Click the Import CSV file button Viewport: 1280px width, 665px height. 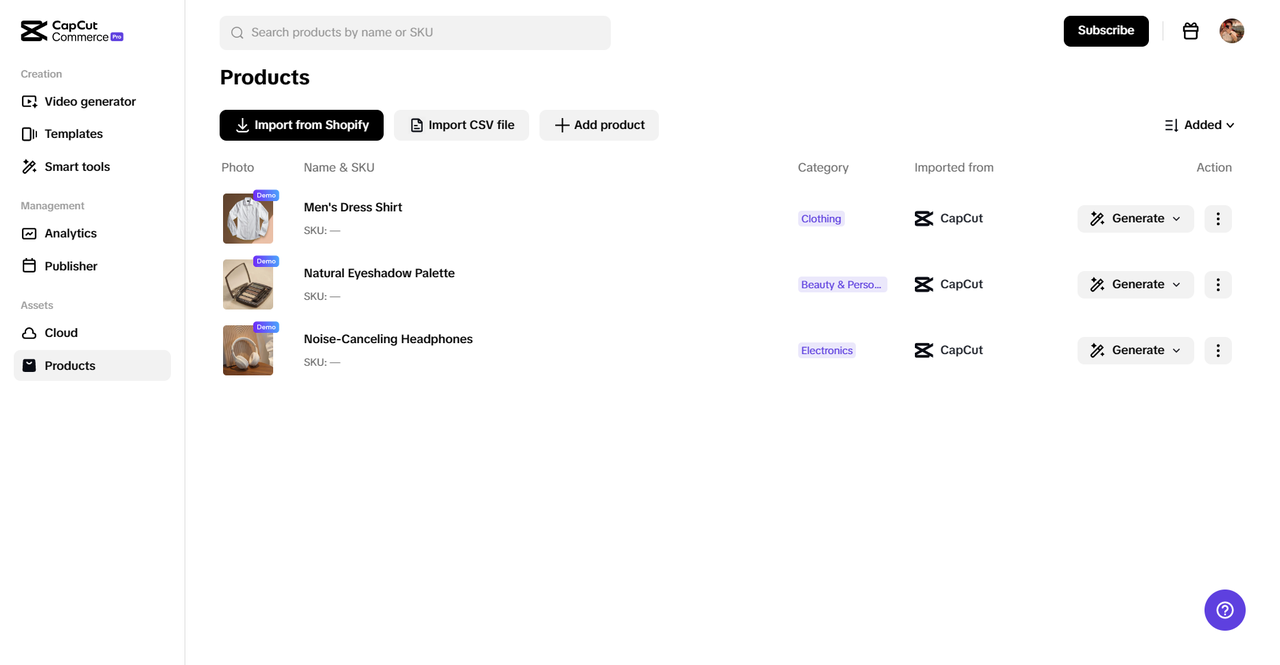(x=461, y=125)
